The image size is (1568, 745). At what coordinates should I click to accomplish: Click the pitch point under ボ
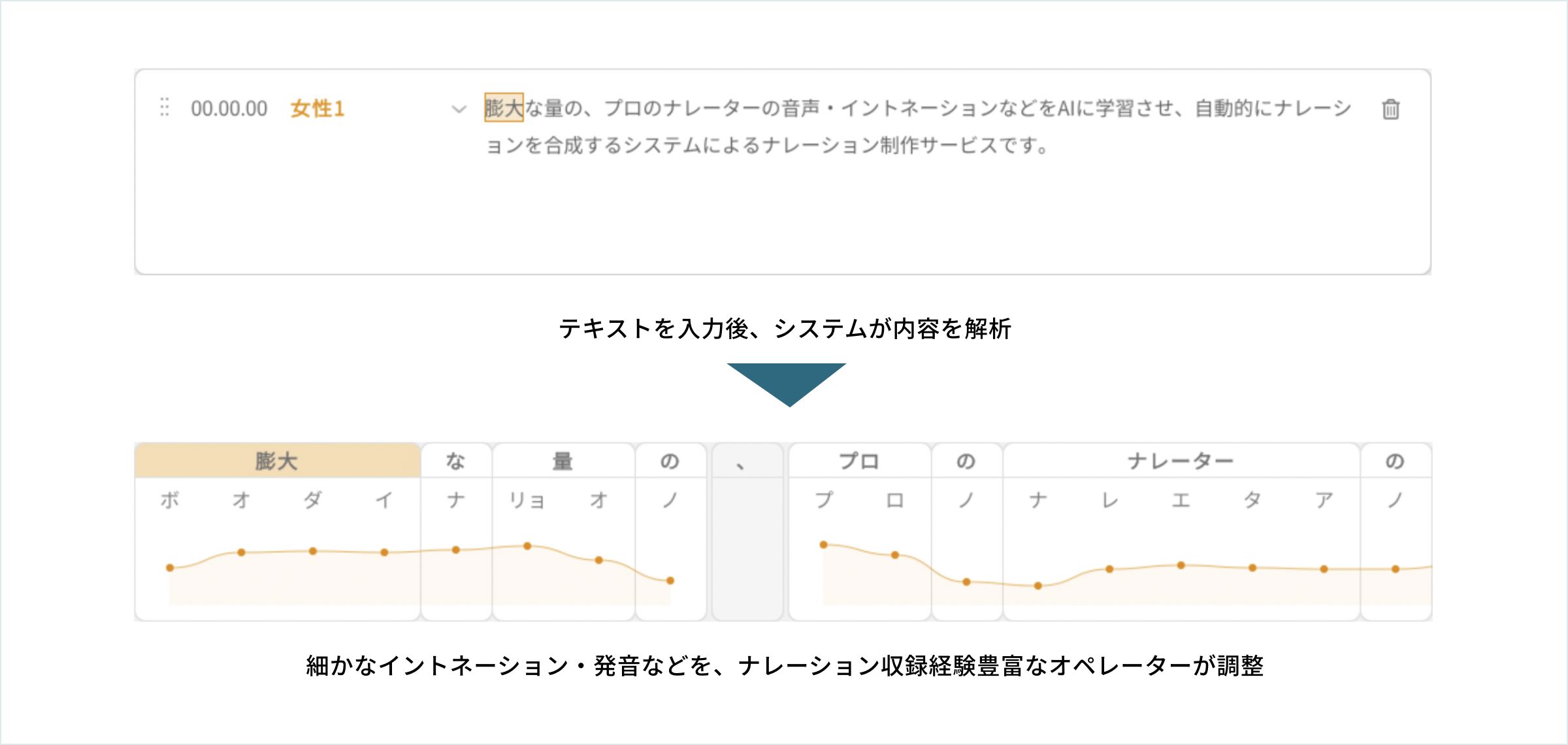pyautogui.click(x=170, y=568)
